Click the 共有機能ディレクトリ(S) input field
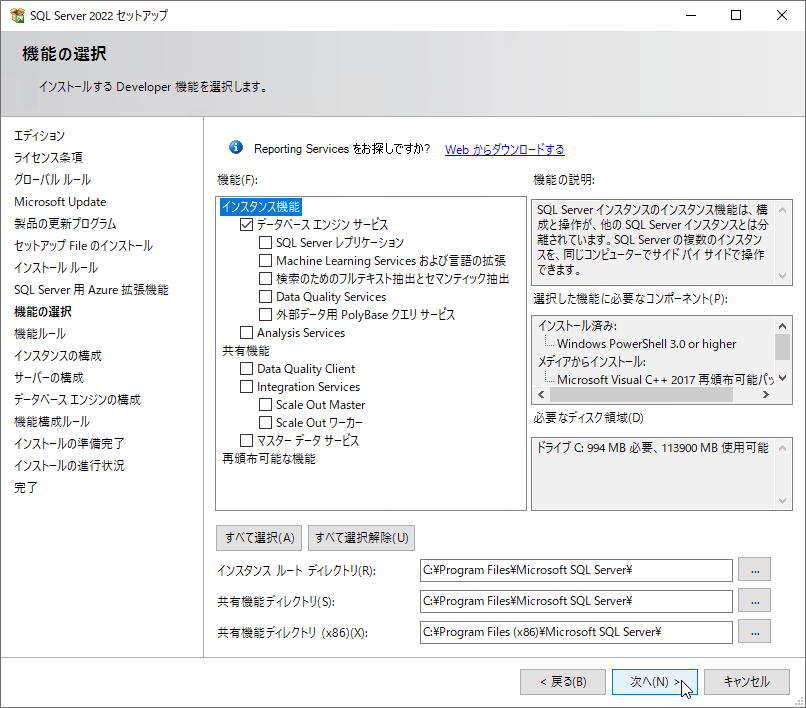The image size is (806, 708). [x=576, y=601]
